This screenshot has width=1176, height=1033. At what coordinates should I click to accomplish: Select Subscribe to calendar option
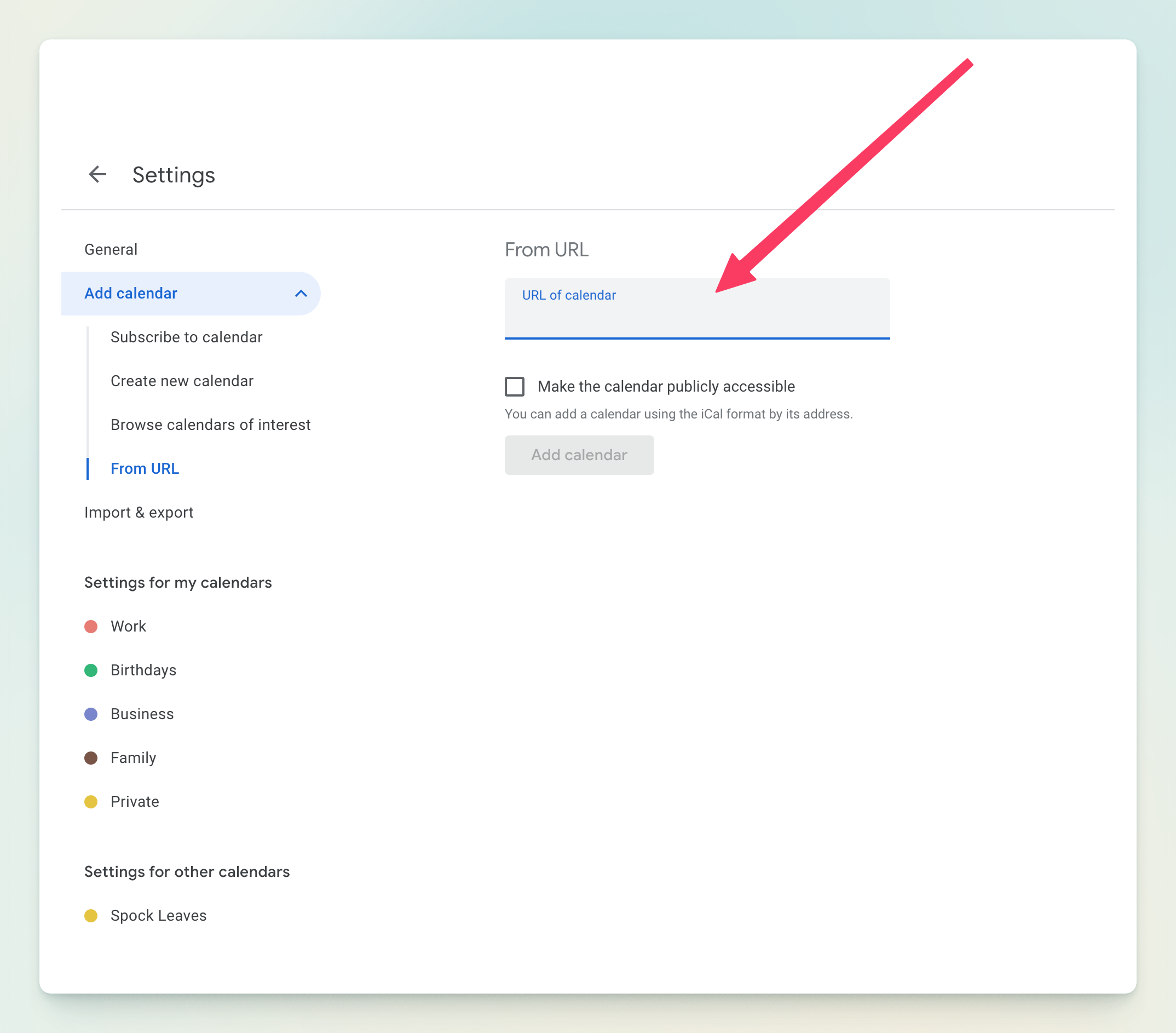186,337
